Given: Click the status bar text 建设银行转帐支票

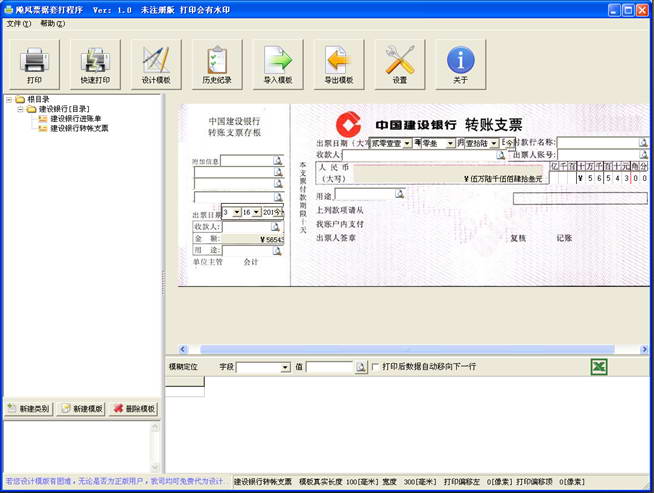Looking at the screenshot, I should point(263,482).
